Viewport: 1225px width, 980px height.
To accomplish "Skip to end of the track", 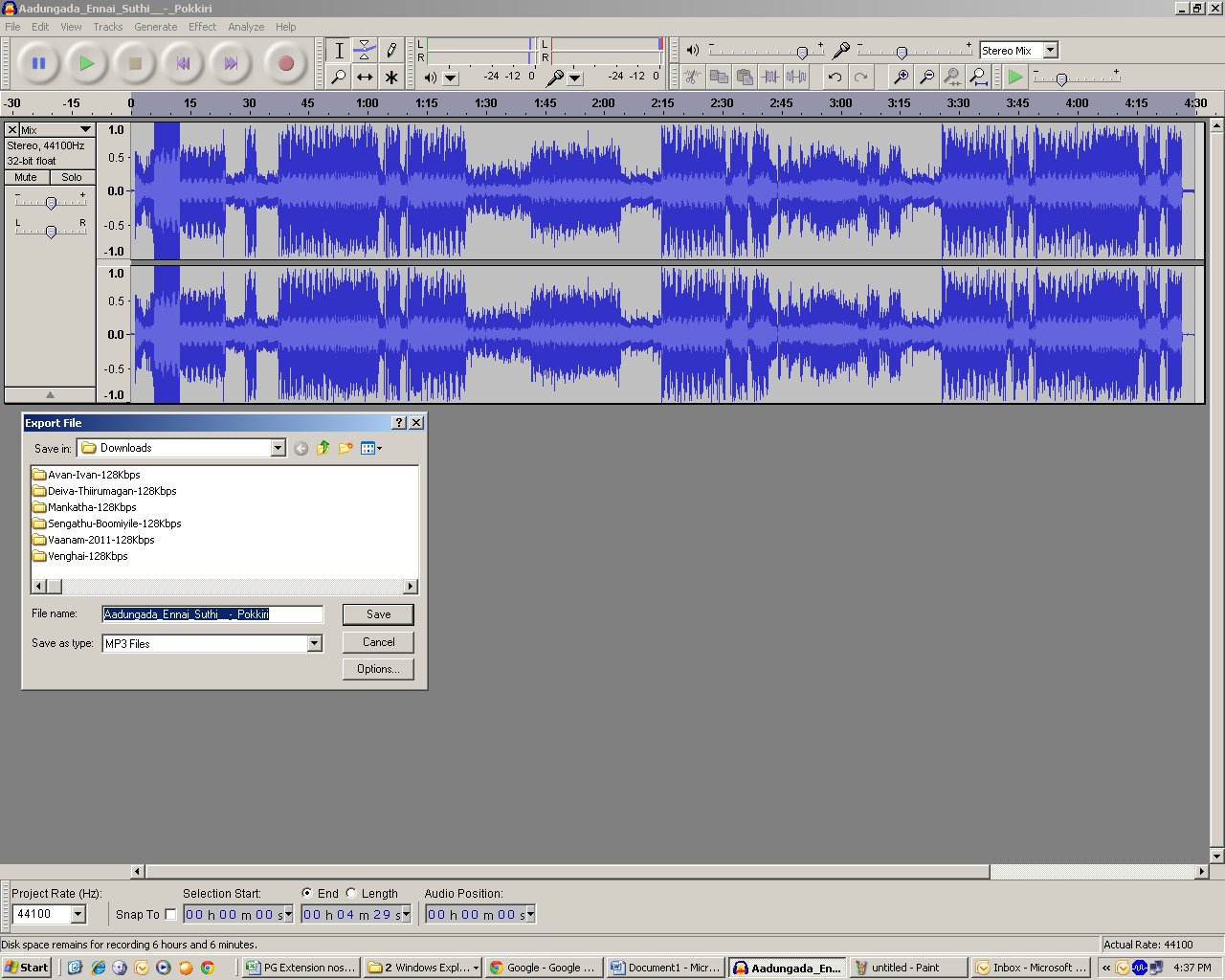I will [x=231, y=63].
